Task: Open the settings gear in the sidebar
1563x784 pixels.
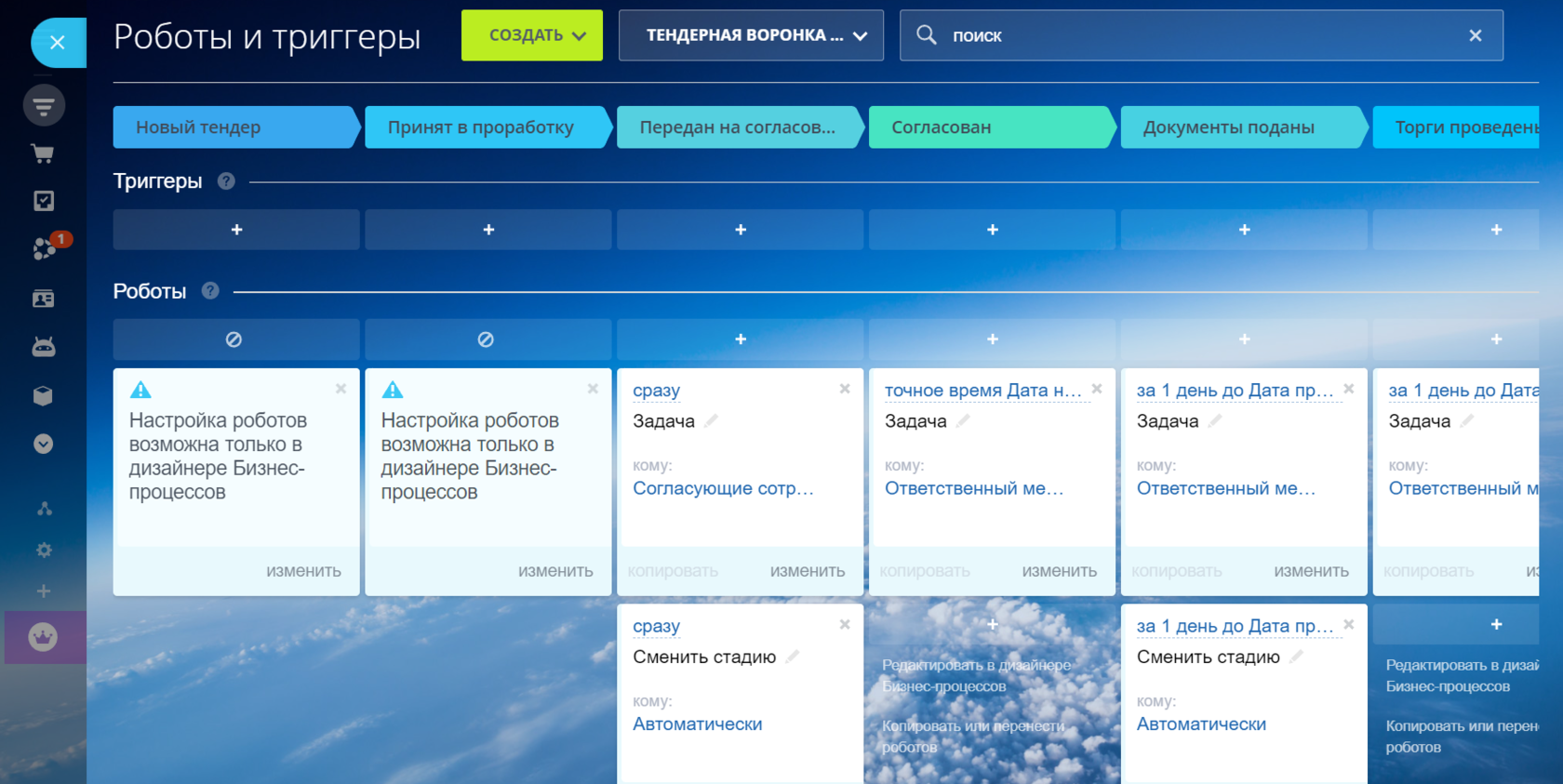Action: tap(44, 551)
